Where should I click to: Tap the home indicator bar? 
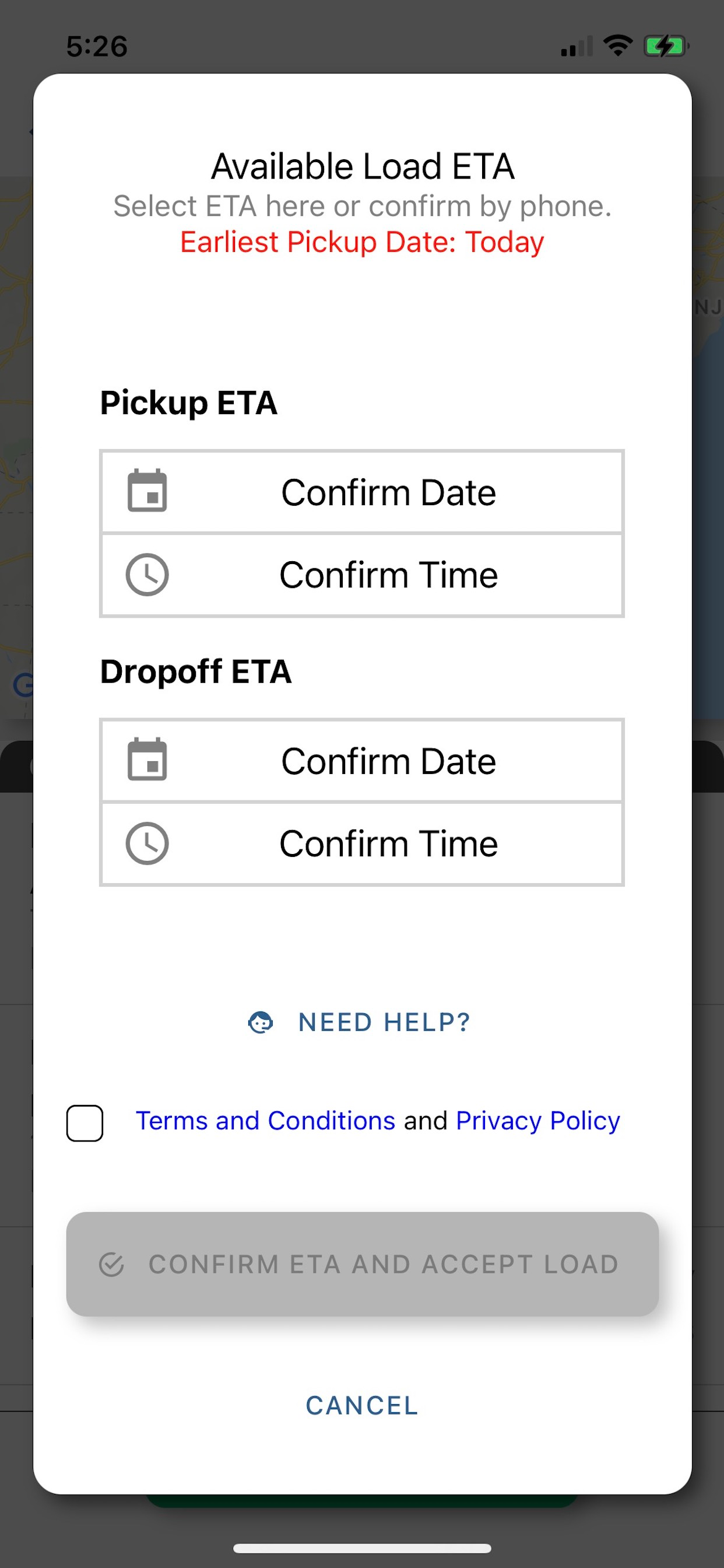[x=362, y=1548]
